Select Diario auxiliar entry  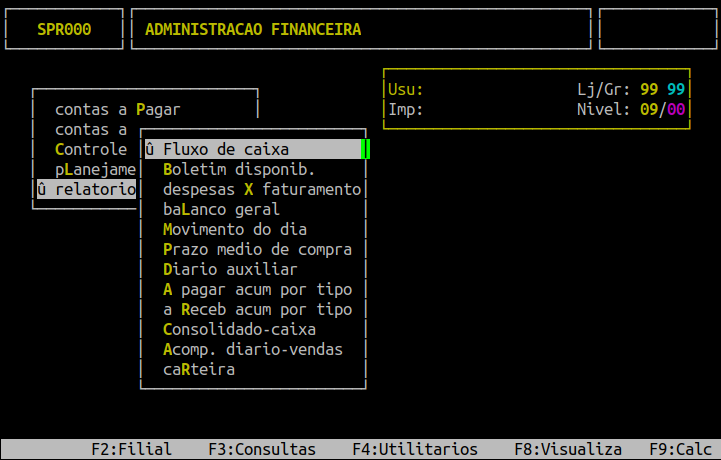(230, 270)
